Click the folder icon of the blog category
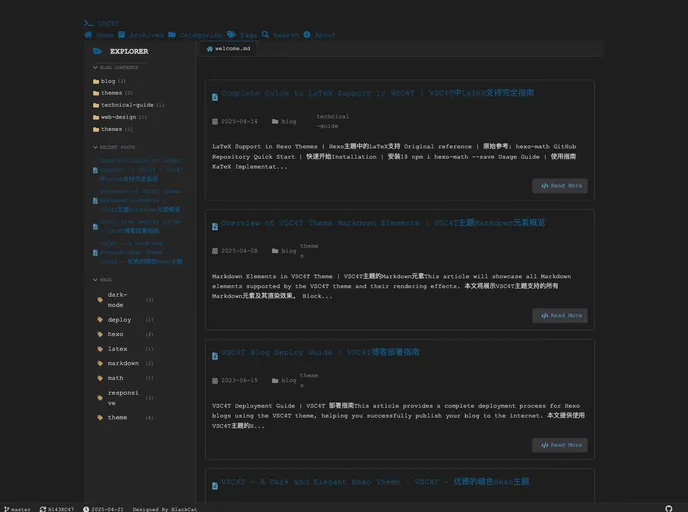This screenshot has width=688, height=512. pyautogui.click(x=96, y=81)
